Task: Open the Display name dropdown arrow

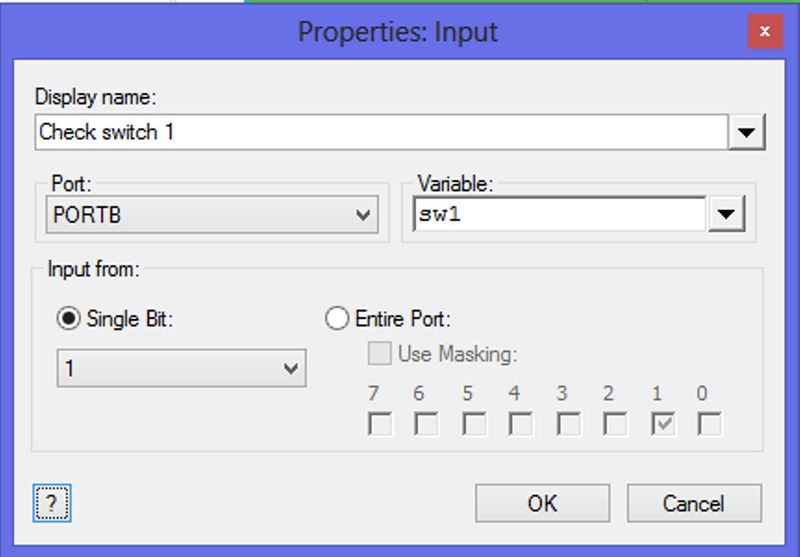Action: (x=746, y=132)
